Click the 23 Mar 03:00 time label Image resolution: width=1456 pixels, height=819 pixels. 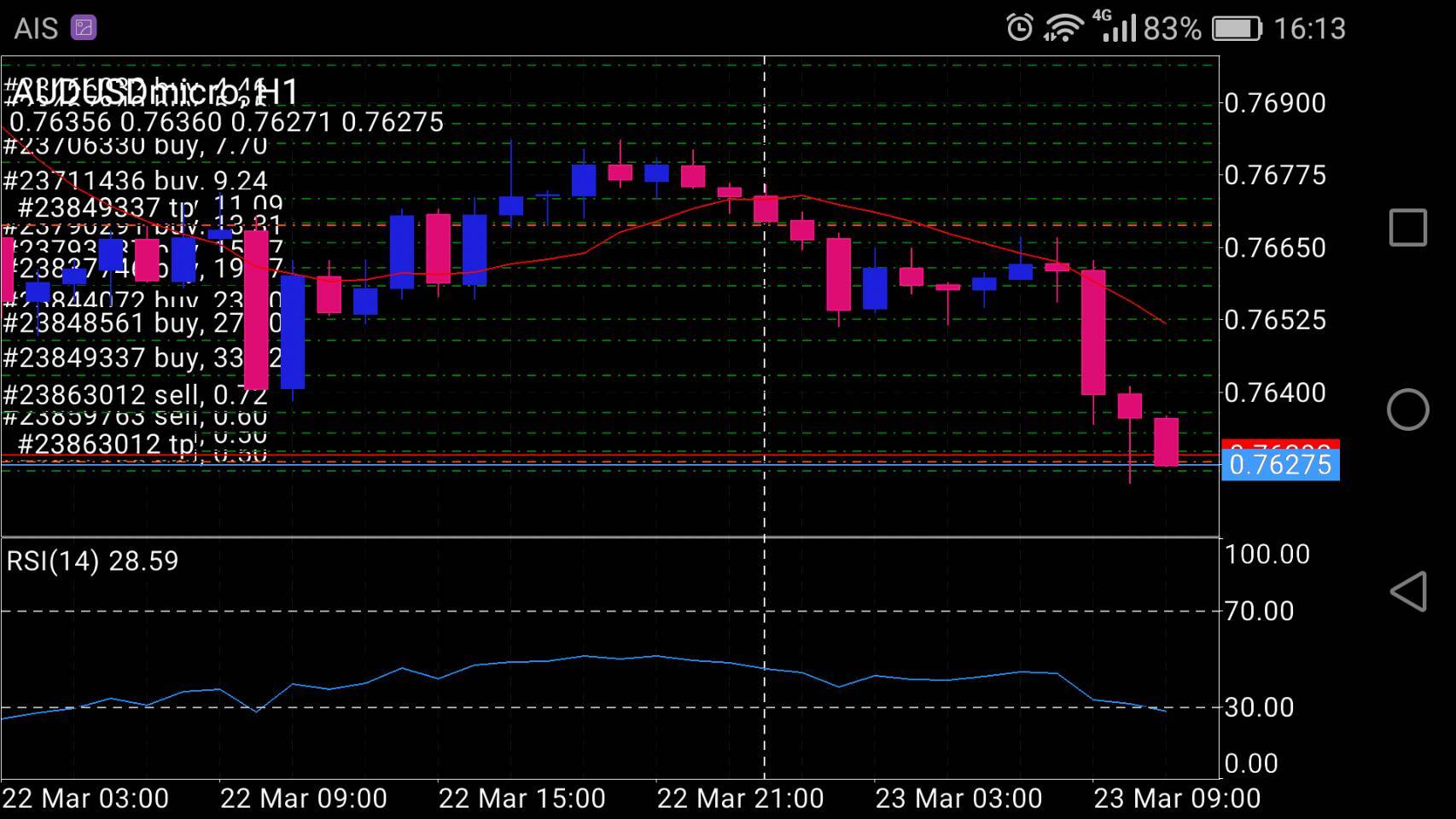click(958, 799)
